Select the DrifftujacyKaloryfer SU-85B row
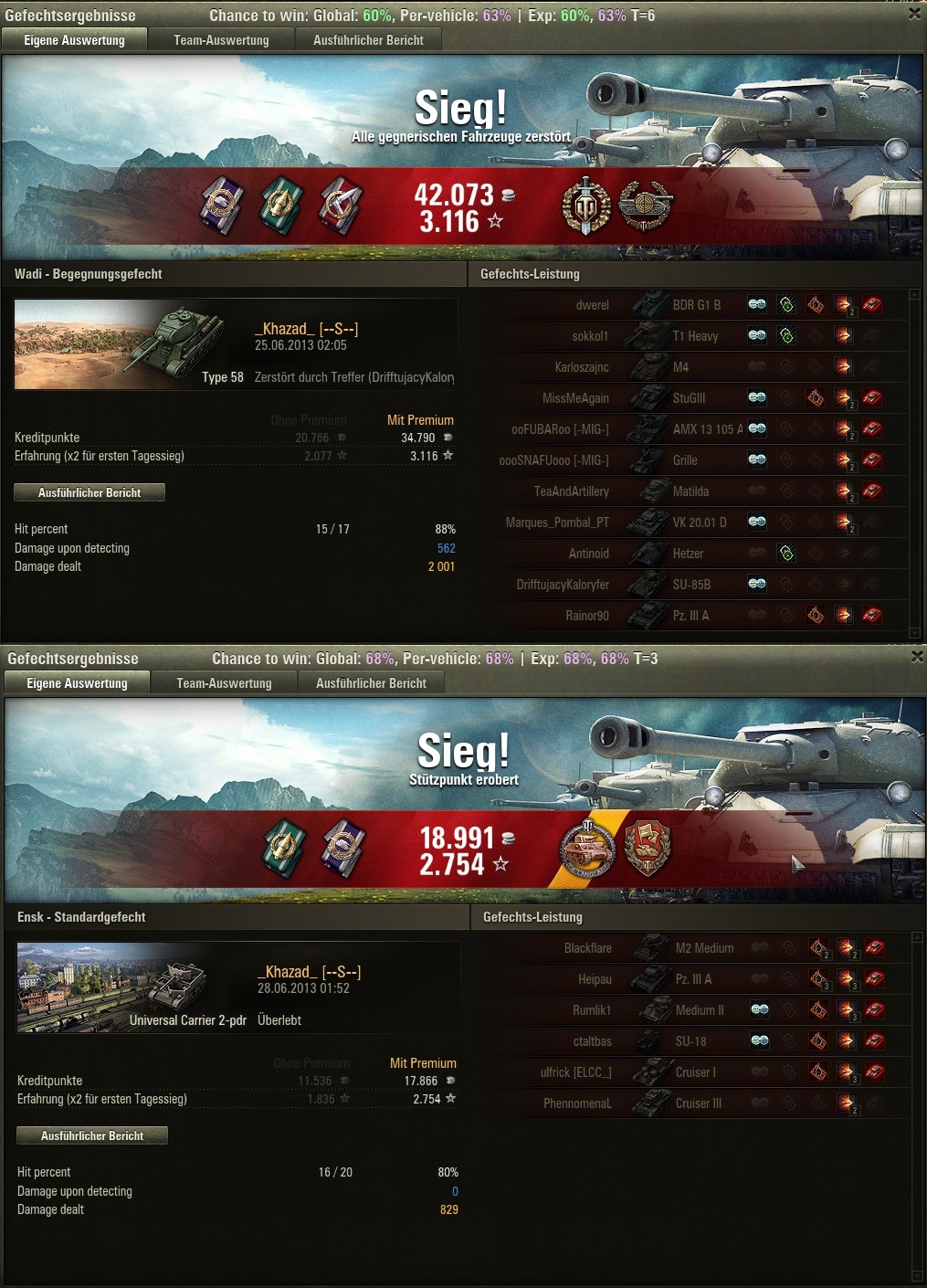 click(690, 585)
